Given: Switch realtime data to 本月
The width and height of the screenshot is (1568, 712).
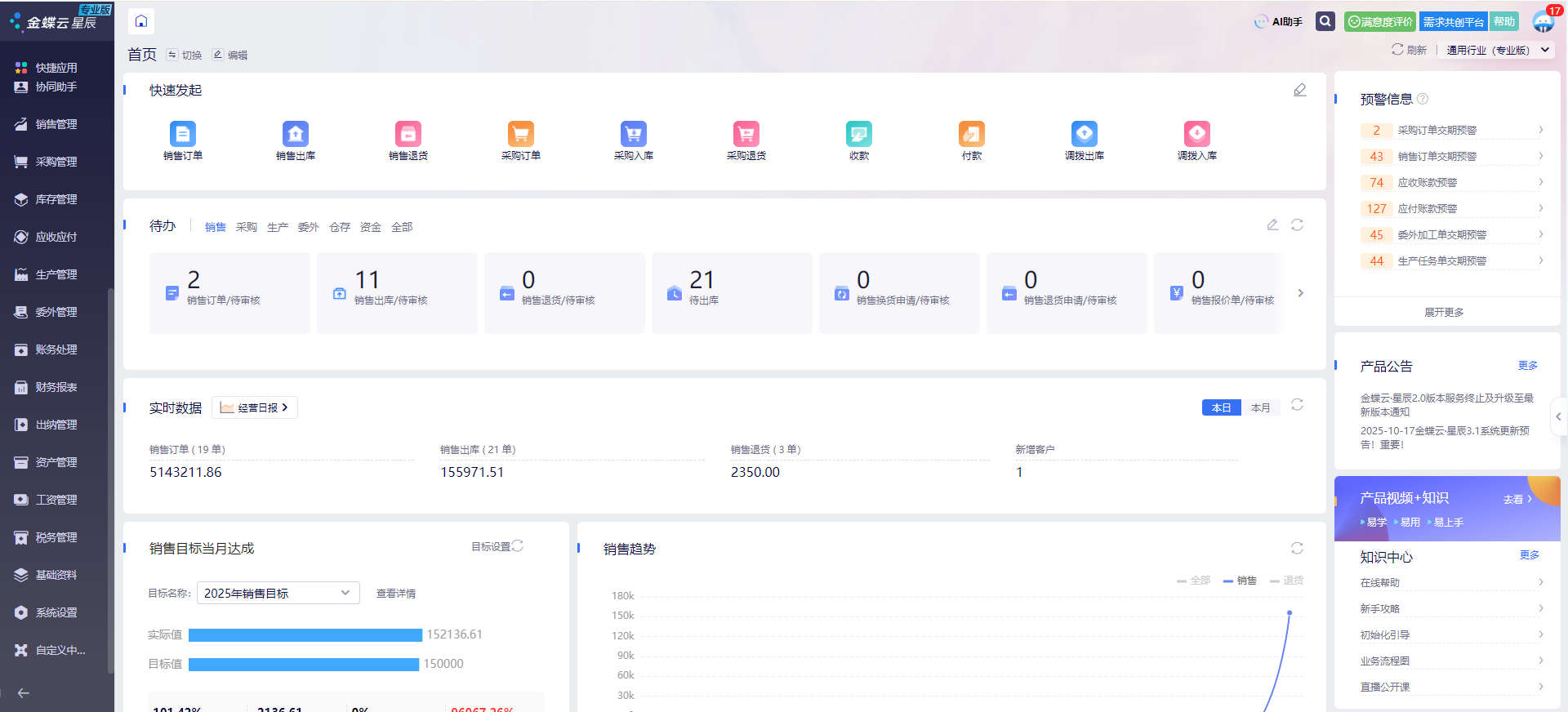Looking at the screenshot, I should tap(1260, 407).
